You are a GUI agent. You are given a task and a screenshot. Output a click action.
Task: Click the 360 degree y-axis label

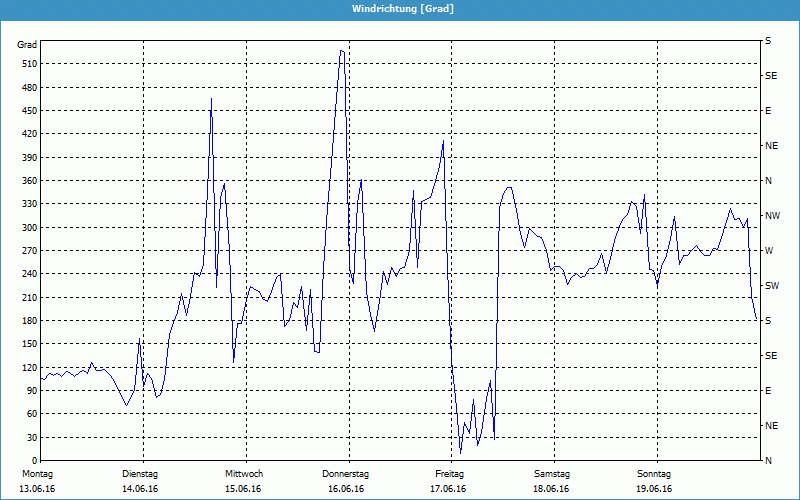pos(27,181)
